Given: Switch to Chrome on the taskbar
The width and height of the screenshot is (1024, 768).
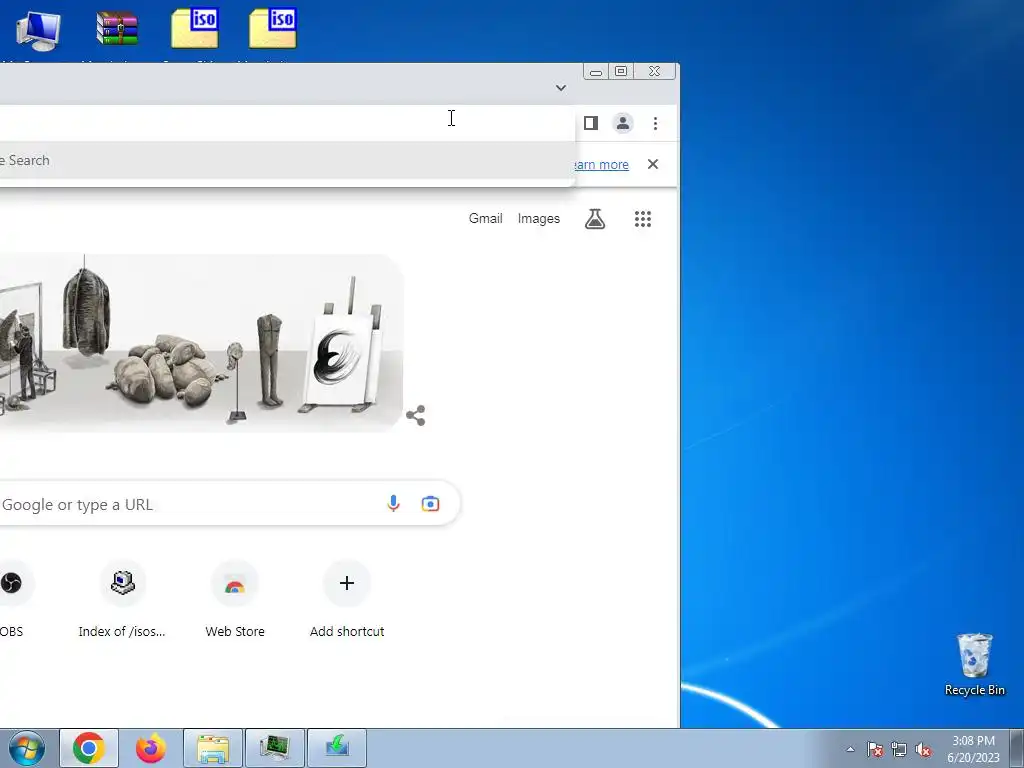Looking at the screenshot, I should pos(89,748).
